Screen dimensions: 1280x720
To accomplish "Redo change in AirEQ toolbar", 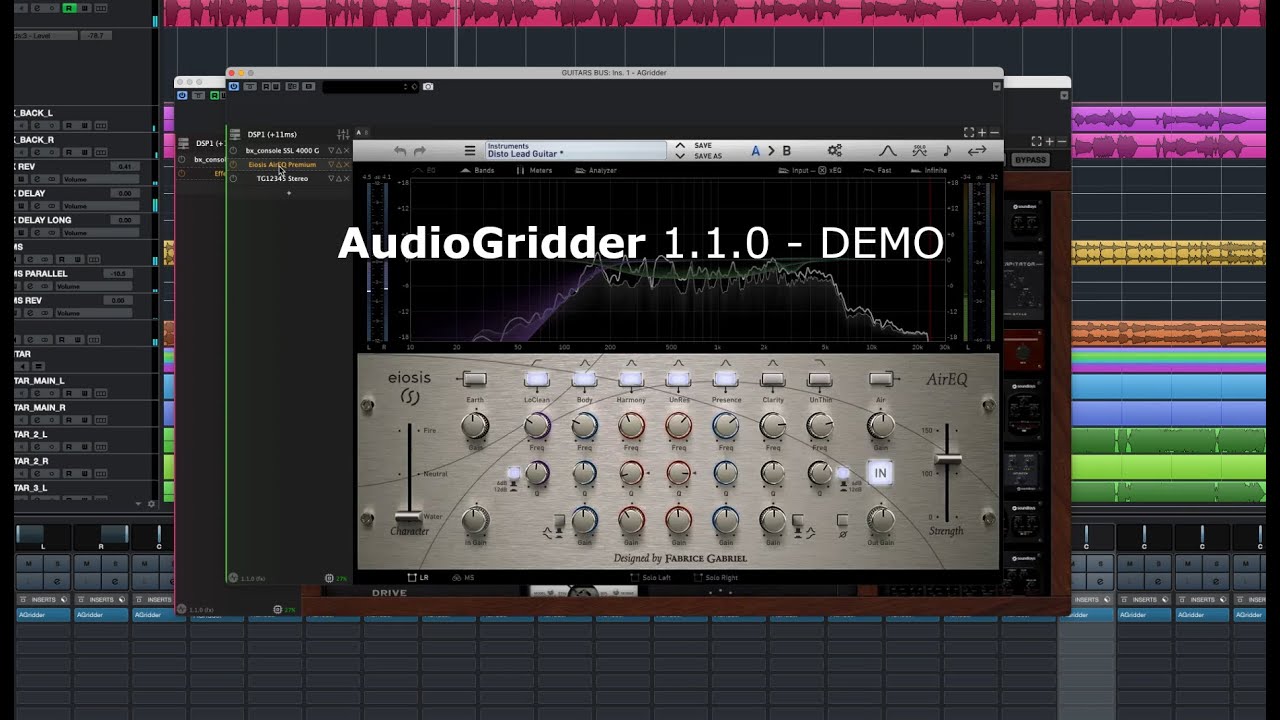I will 420,151.
